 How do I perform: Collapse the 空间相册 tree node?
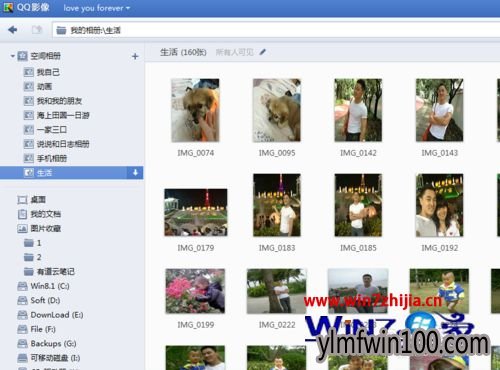click(12, 56)
